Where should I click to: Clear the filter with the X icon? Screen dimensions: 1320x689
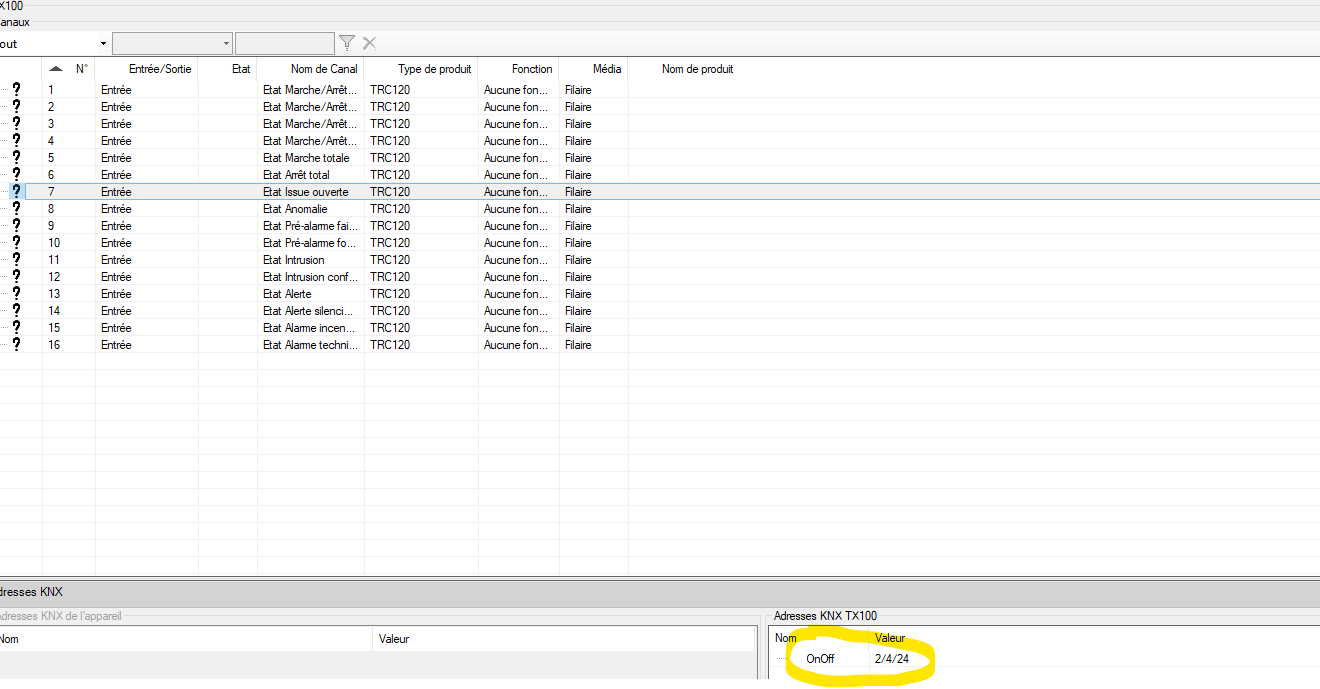369,43
